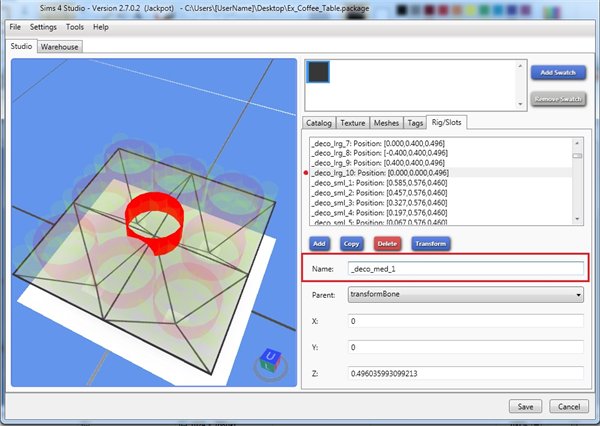
Task: Select the dark gray swatch thumbnail
Action: (320, 74)
